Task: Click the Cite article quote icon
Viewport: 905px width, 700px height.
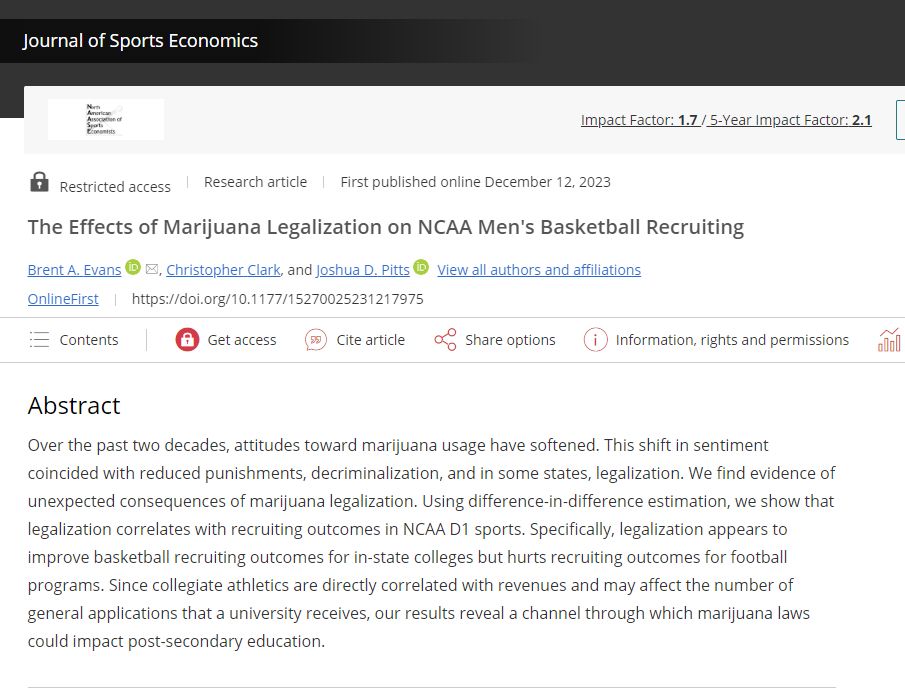Action: 316,339
